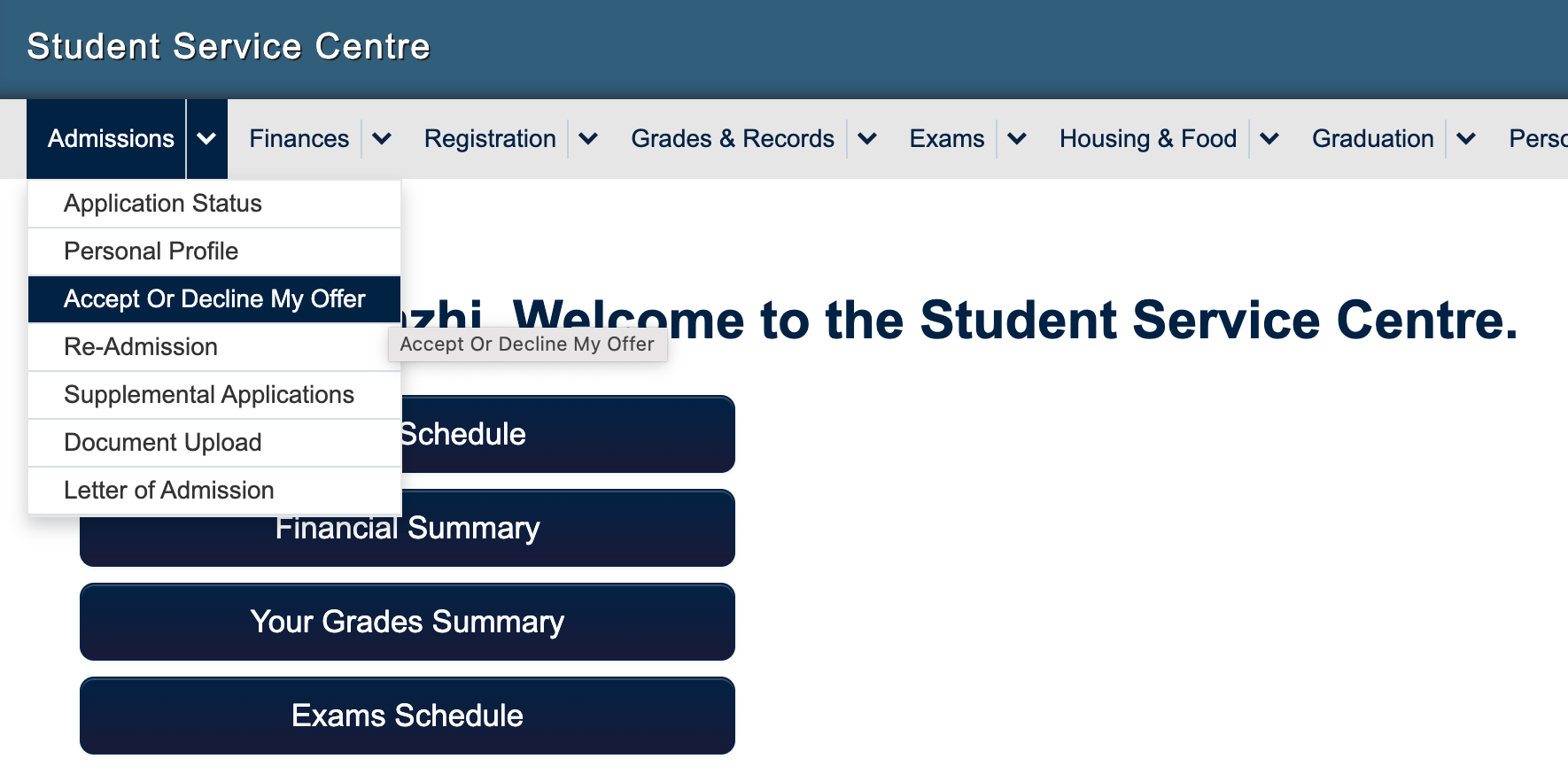This screenshot has height=774, width=1568.
Task: Open Your Grades Summary
Action: click(x=408, y=622)
